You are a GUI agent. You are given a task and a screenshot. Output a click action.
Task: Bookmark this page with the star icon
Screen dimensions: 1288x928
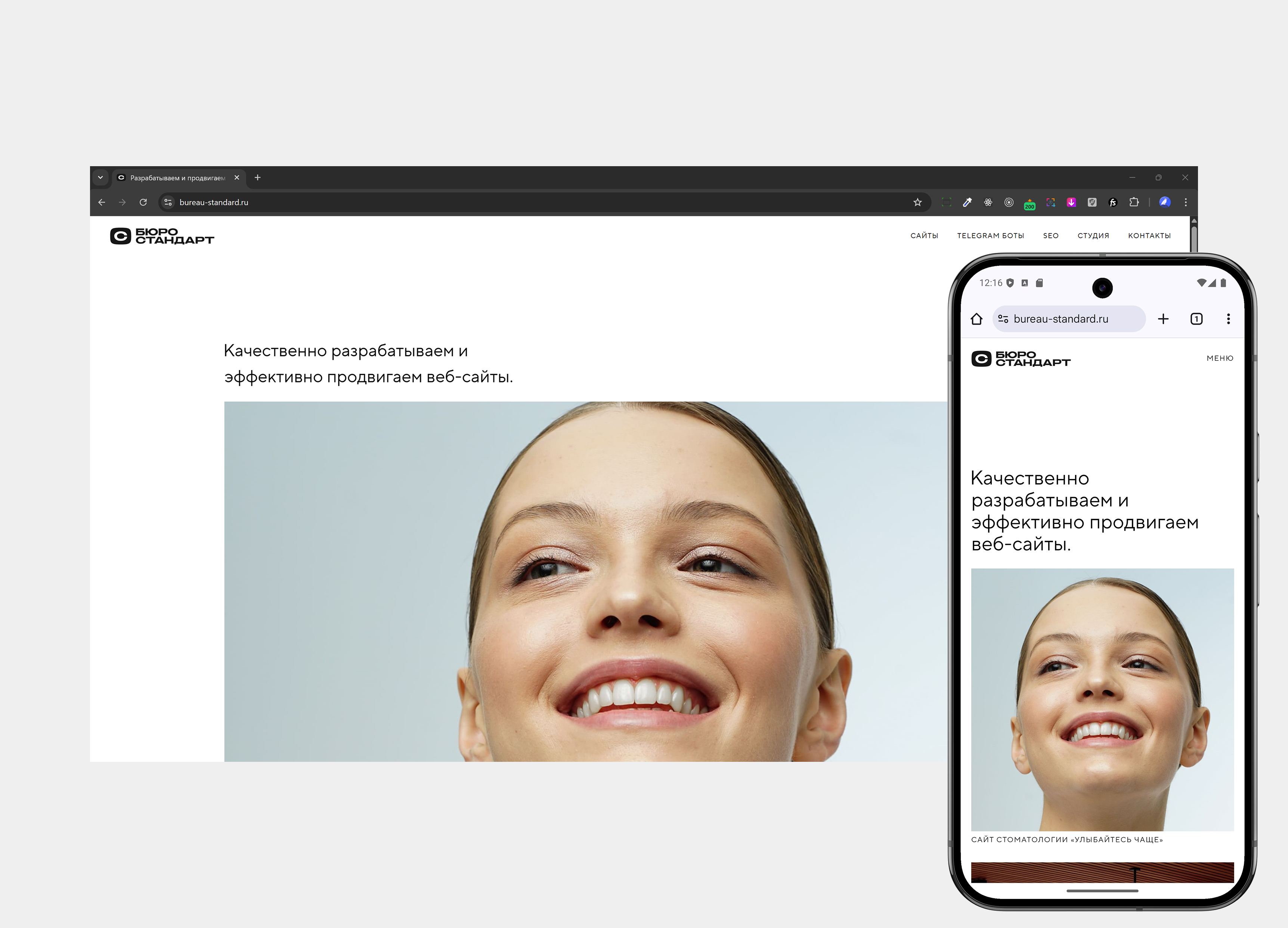click(x=917, y=203)
